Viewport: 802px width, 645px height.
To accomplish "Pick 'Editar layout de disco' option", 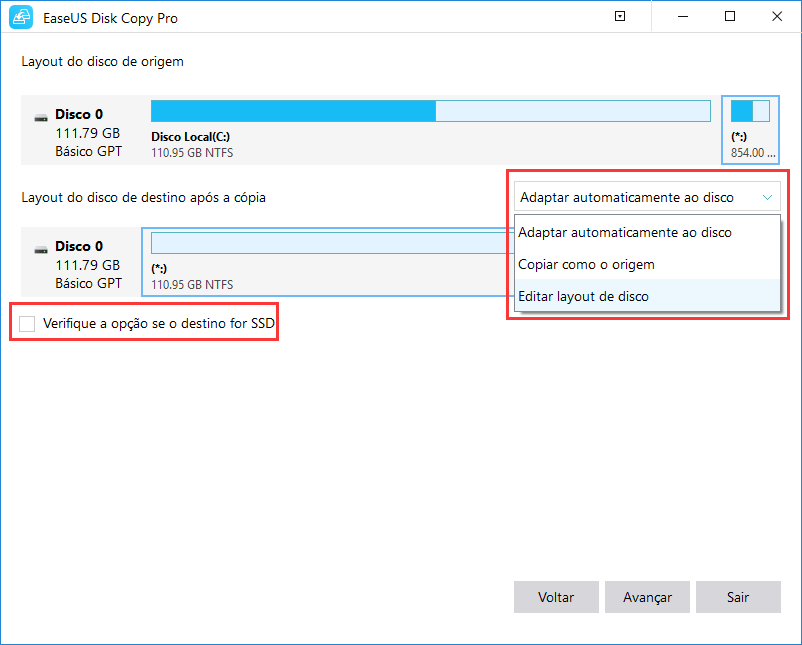I will [x=647, y=296].
